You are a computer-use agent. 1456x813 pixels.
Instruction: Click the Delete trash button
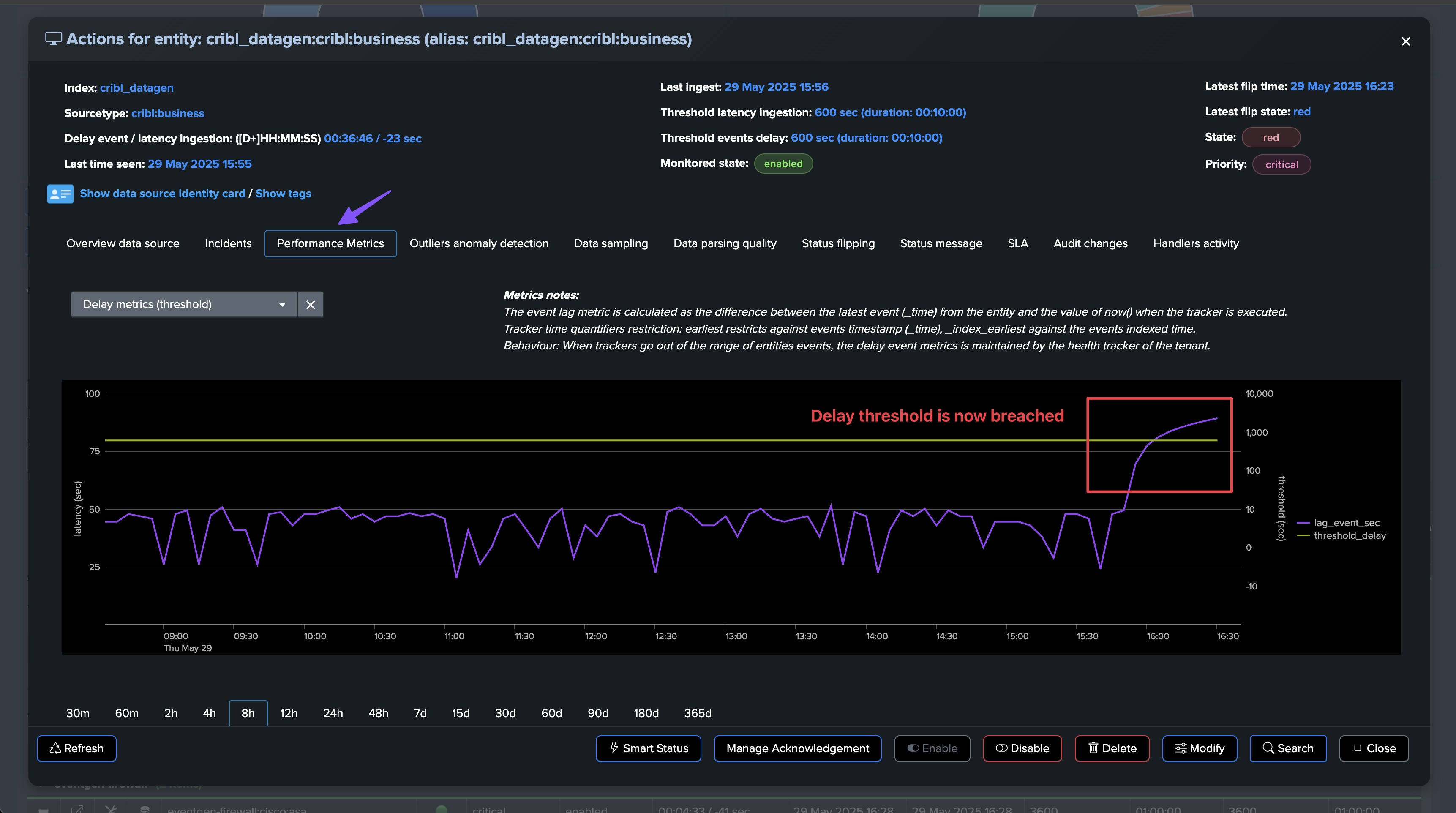click(x=1112, y=748)
